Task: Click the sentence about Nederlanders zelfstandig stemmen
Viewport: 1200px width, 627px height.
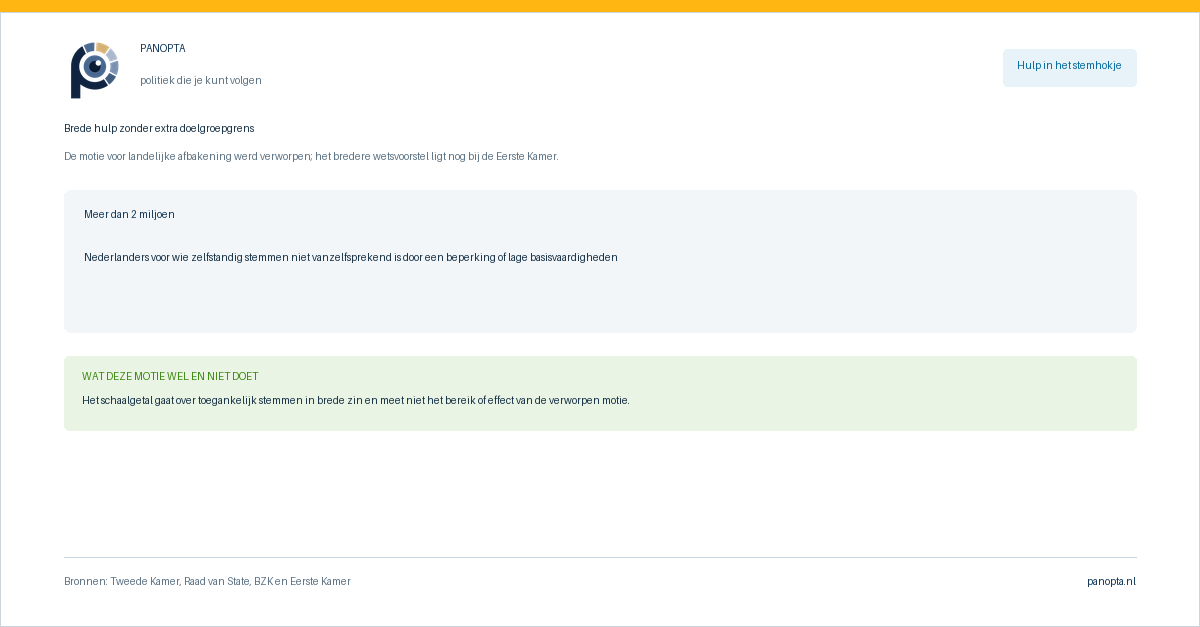Action: tap(351, 257)
